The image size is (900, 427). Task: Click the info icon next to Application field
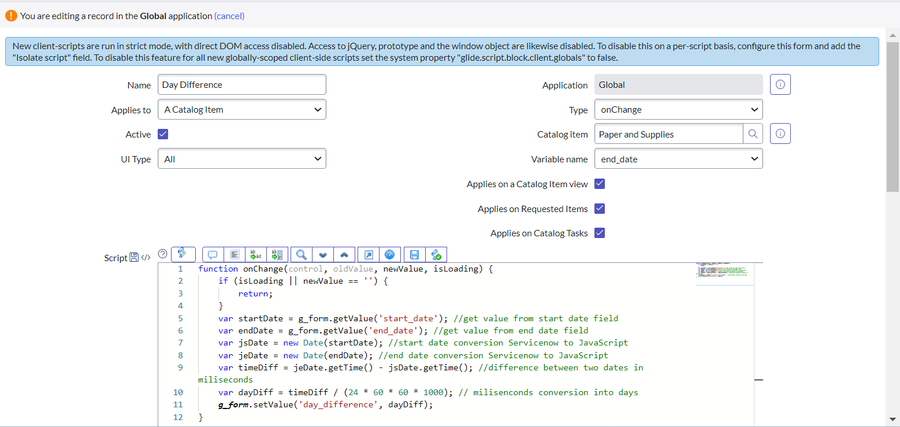tap(780, 85)
